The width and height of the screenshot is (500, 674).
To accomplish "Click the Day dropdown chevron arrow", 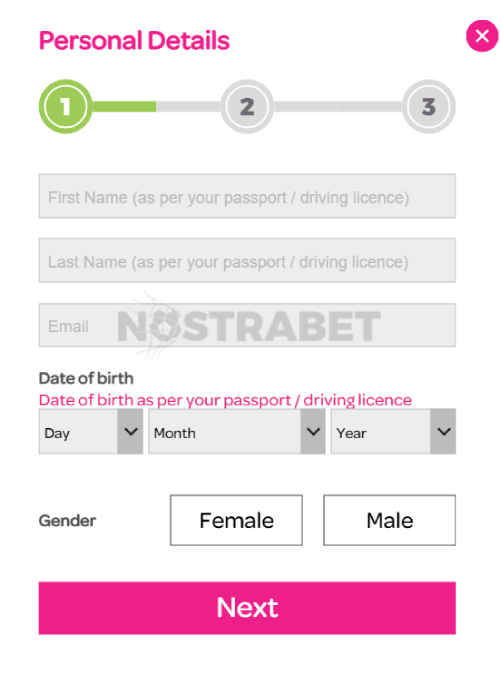I will 130,431.
